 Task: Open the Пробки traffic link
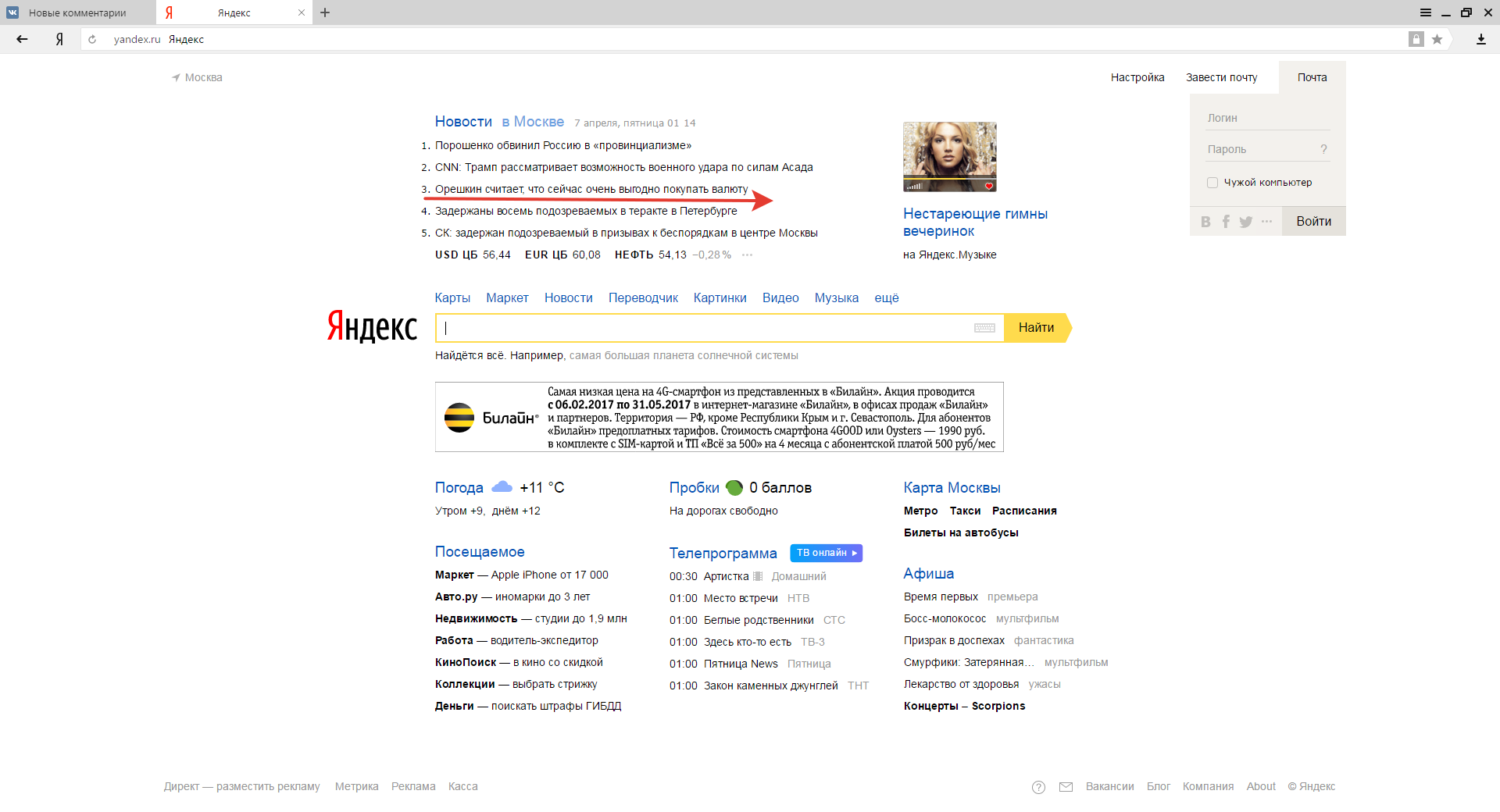[695, 488]
